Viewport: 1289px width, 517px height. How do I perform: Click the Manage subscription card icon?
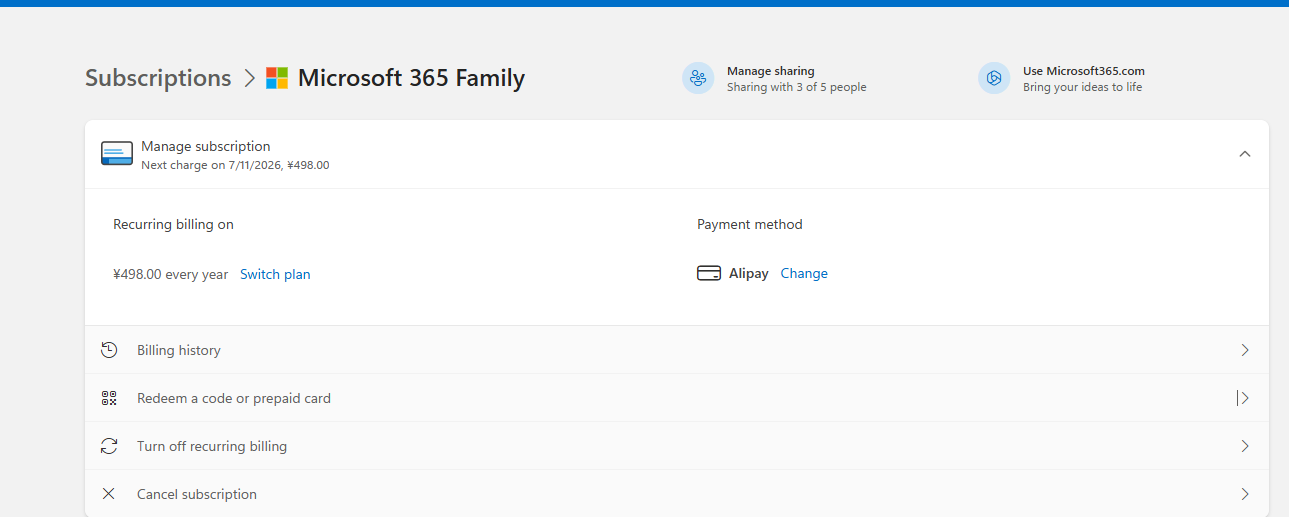tap(117, 154)
